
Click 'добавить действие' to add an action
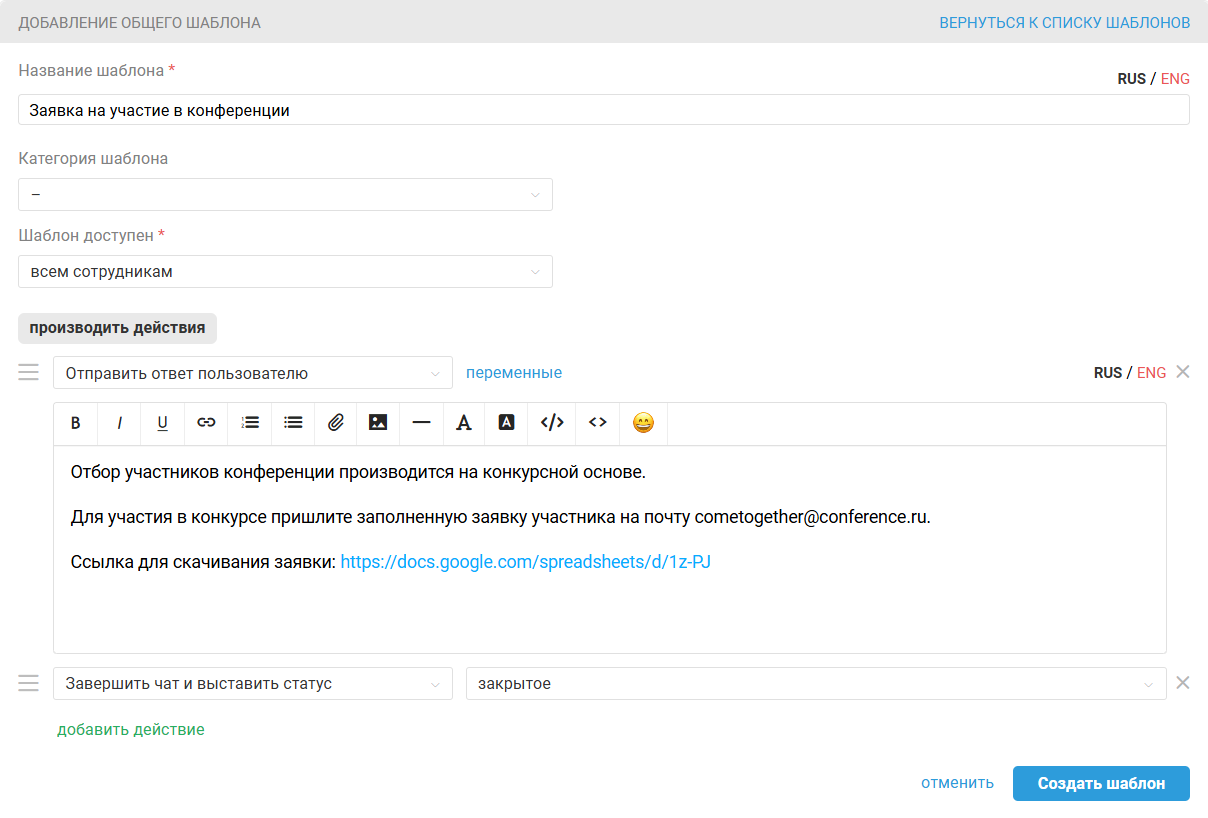[x=131, y=730]
